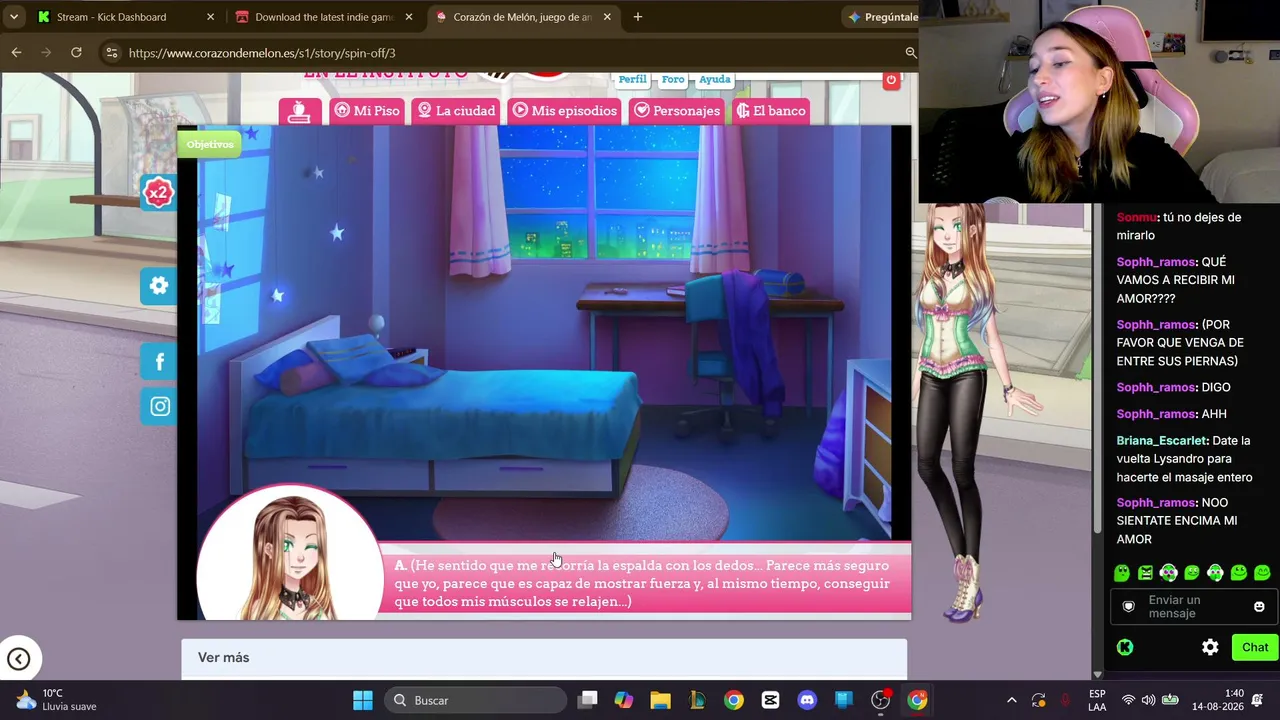The height and width of the screenshot is (720, 1280).
Task: Open the Instagram page icon
Action: (x=159, y=406)
